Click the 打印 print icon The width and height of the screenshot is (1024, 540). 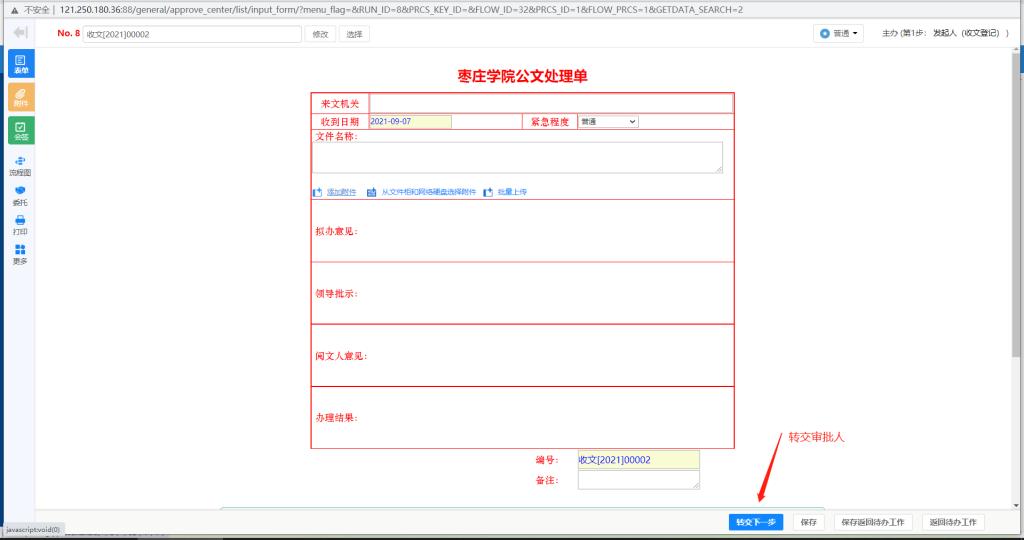pos(21,225)
